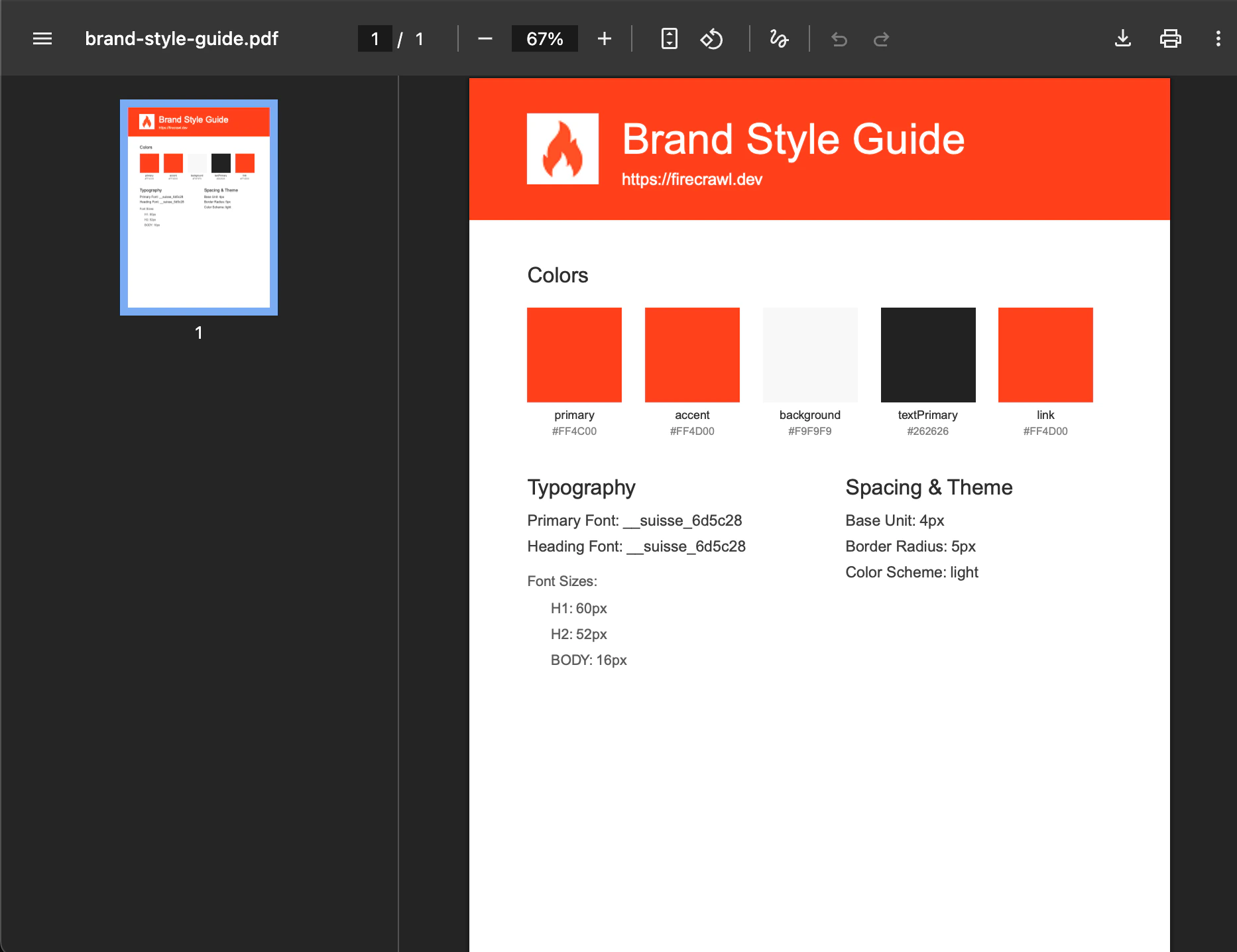Image resolution: width=1237 pixels, height=952 pixels.
Task: Download the brand-style-guide PDF
Action: click(x=1123, y=38)
